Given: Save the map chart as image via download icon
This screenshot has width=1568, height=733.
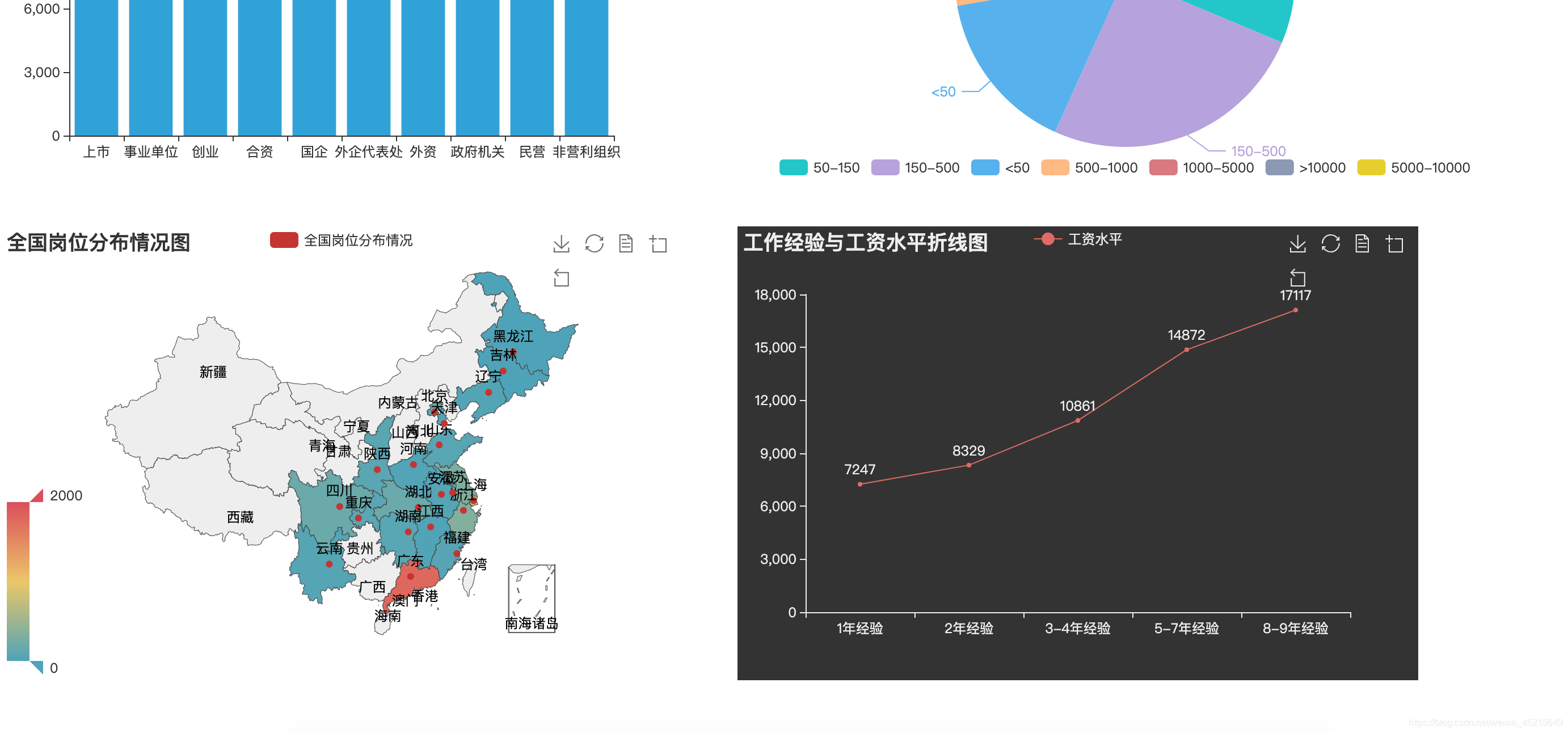Looking at the screenshot, I should (x=561, y=243).
